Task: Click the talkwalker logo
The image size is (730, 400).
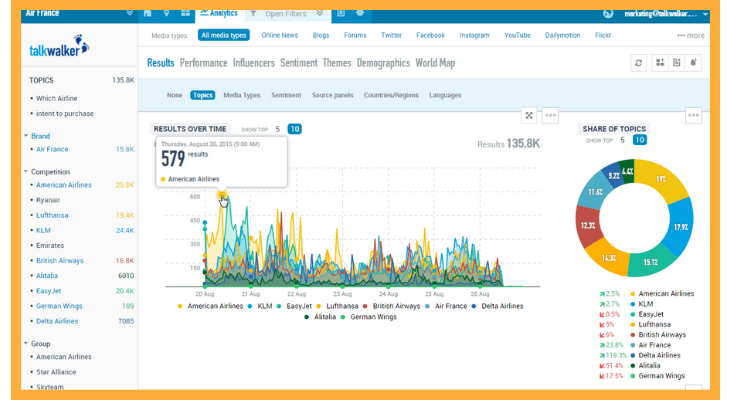Action: (59, 47)
